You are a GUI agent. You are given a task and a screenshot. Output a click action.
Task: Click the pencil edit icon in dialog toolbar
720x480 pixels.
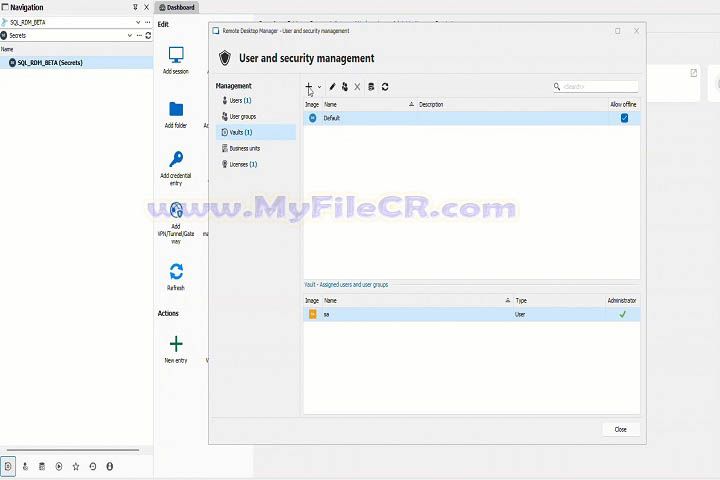pos(332,87)
